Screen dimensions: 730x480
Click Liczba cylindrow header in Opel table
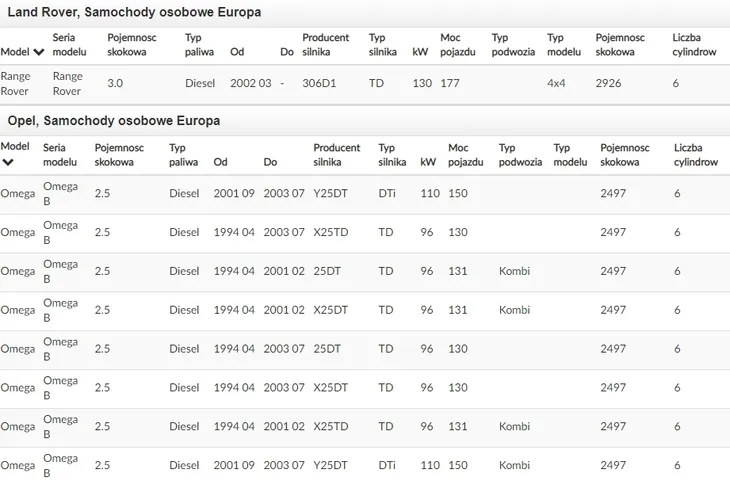(696, 155)
